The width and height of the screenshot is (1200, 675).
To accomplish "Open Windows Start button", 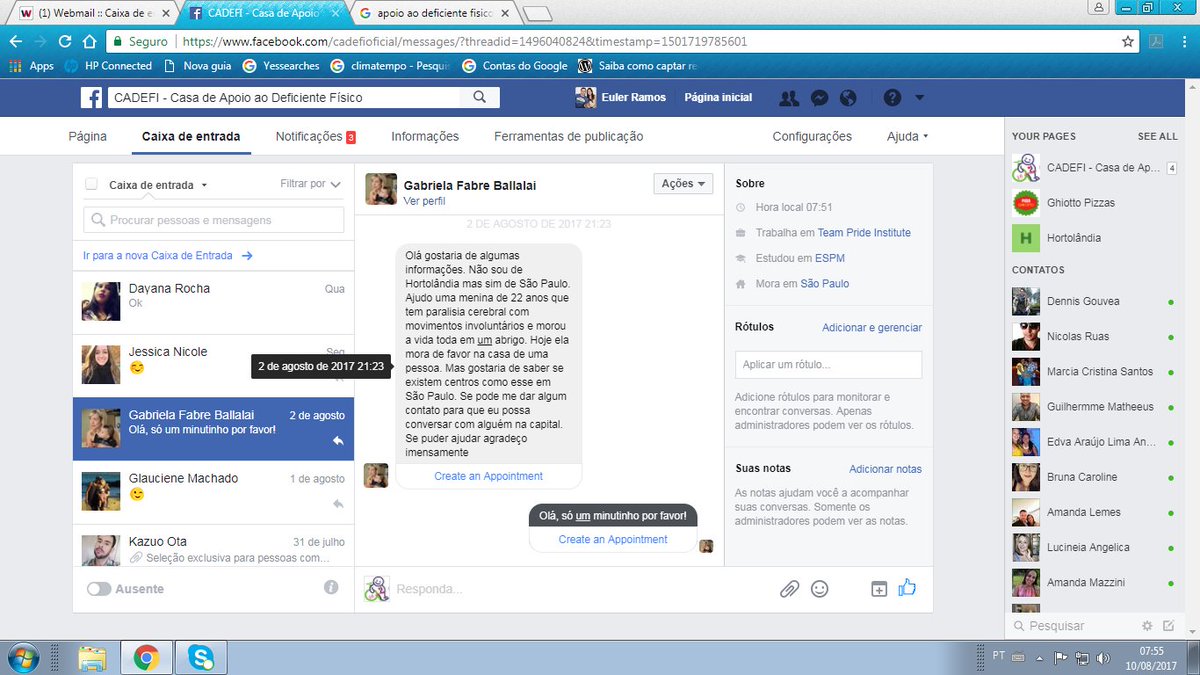I will pyautogui.click(x=22, y=657).
